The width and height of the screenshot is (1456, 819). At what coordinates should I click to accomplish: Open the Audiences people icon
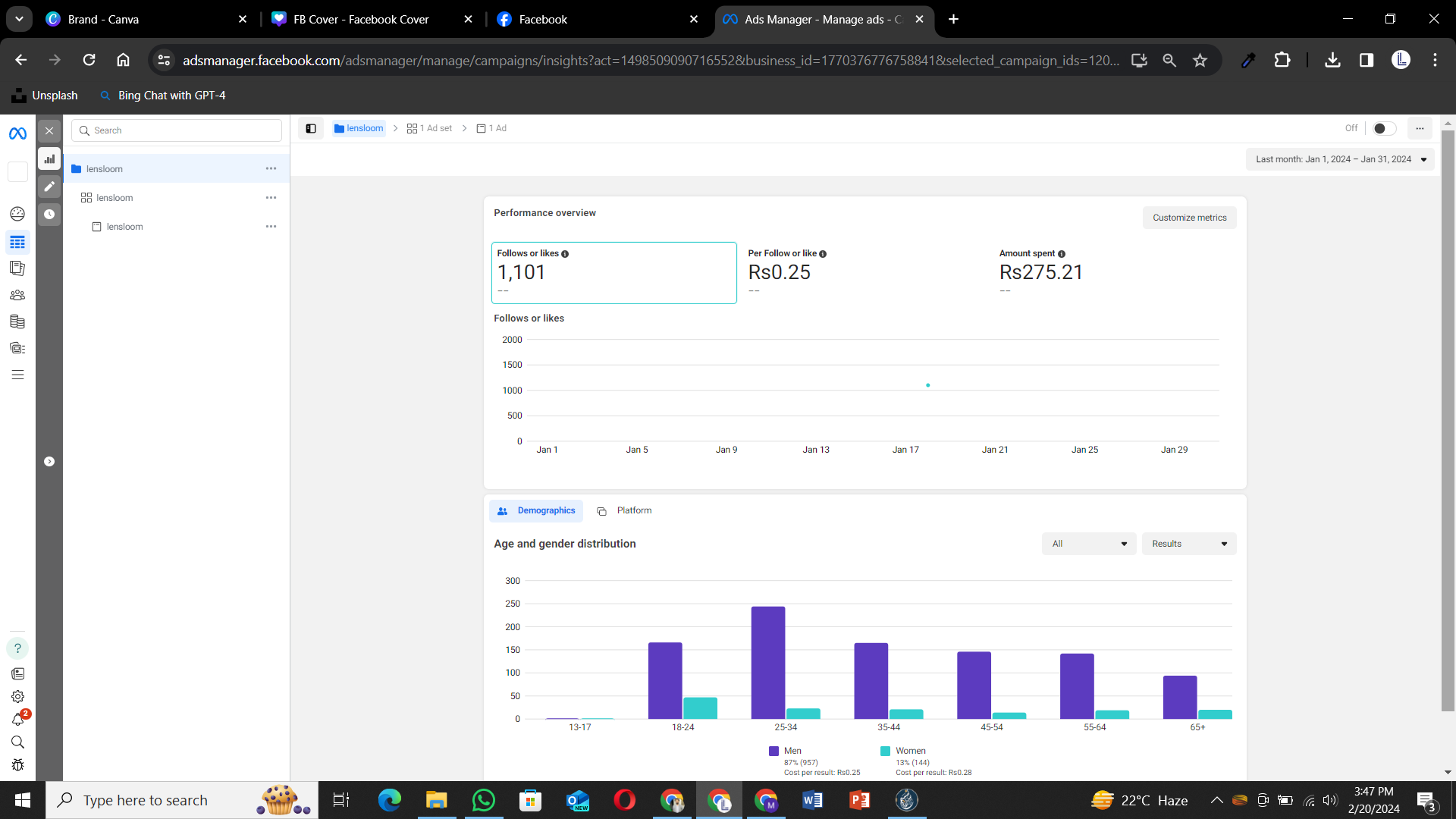click(17, 295)
